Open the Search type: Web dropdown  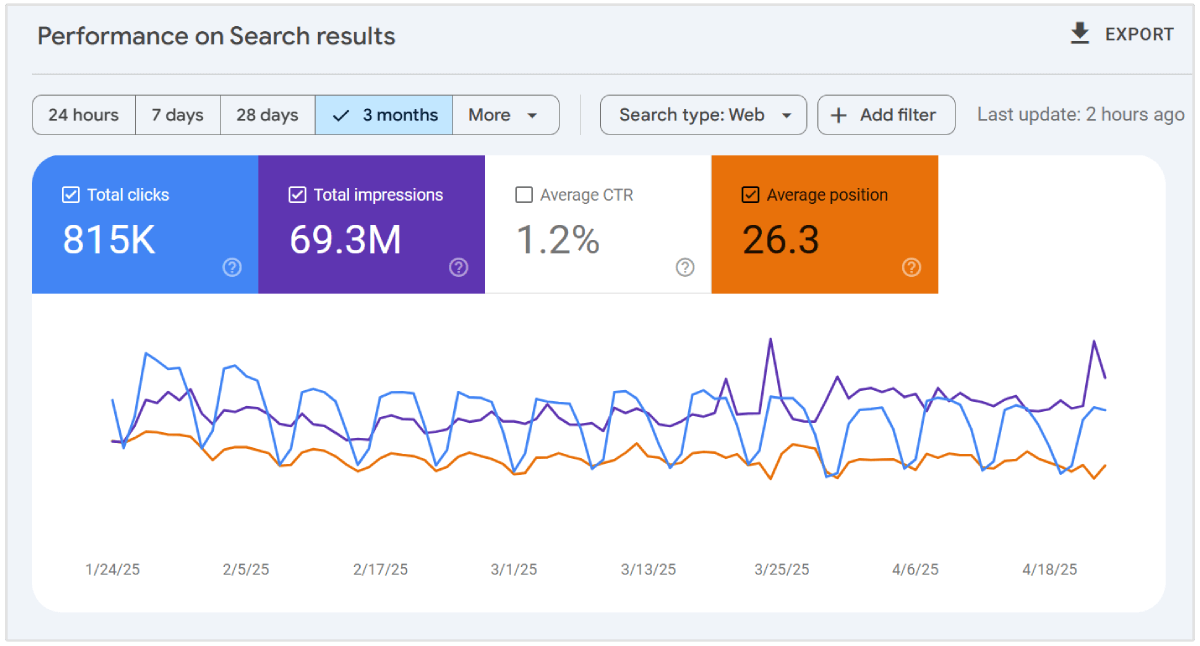click(702, 115)
